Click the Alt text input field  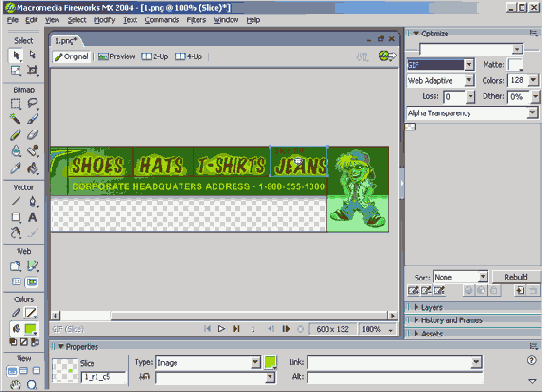tap(395, 377)
